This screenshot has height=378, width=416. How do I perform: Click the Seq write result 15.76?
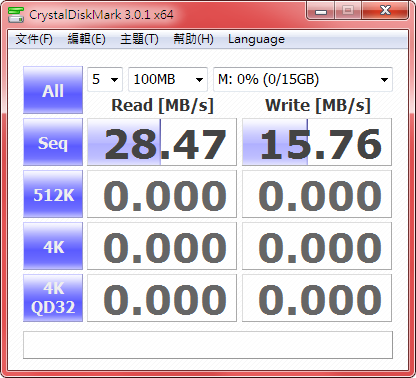click(317, 142)
